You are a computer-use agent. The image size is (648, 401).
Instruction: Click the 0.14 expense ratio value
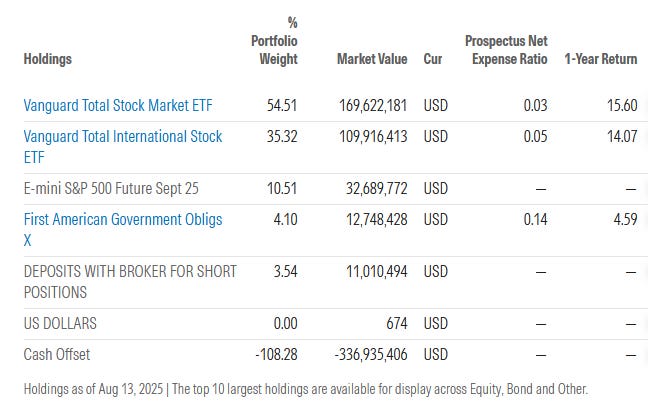535,219
